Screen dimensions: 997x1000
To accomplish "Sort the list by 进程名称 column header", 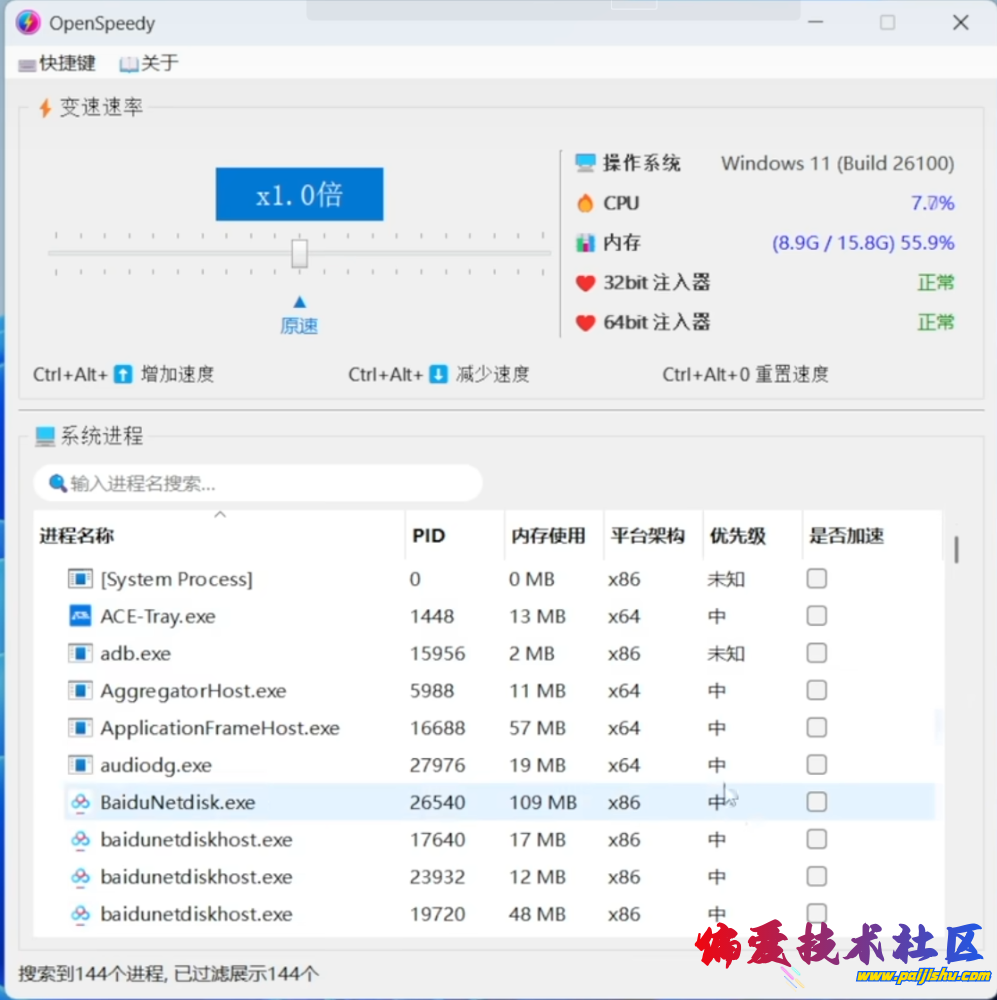I will pyautogui.click(x=77, y=536).
